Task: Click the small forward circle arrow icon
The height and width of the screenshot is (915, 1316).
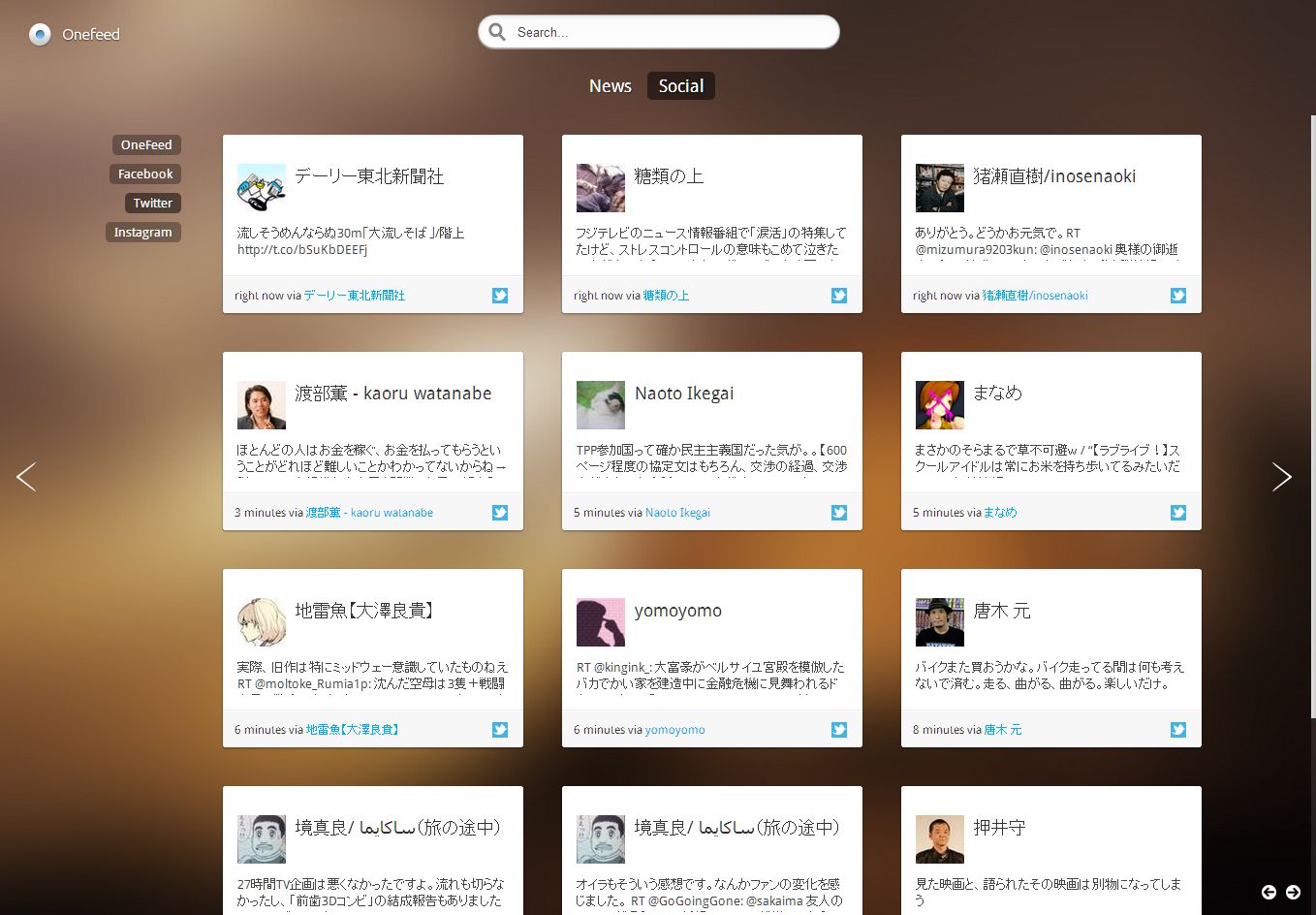Action: point(1293,892)
